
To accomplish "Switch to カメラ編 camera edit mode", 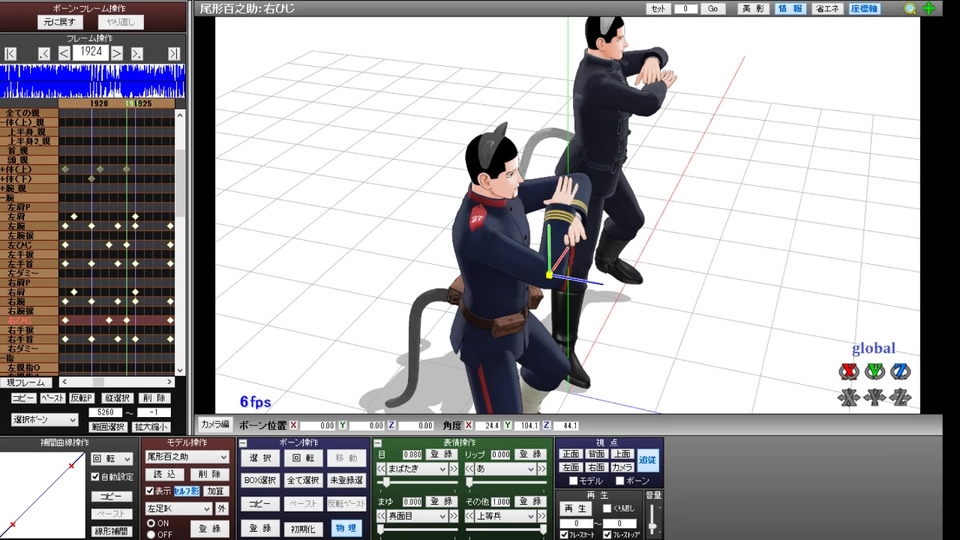I will click(x=215, y=424).
